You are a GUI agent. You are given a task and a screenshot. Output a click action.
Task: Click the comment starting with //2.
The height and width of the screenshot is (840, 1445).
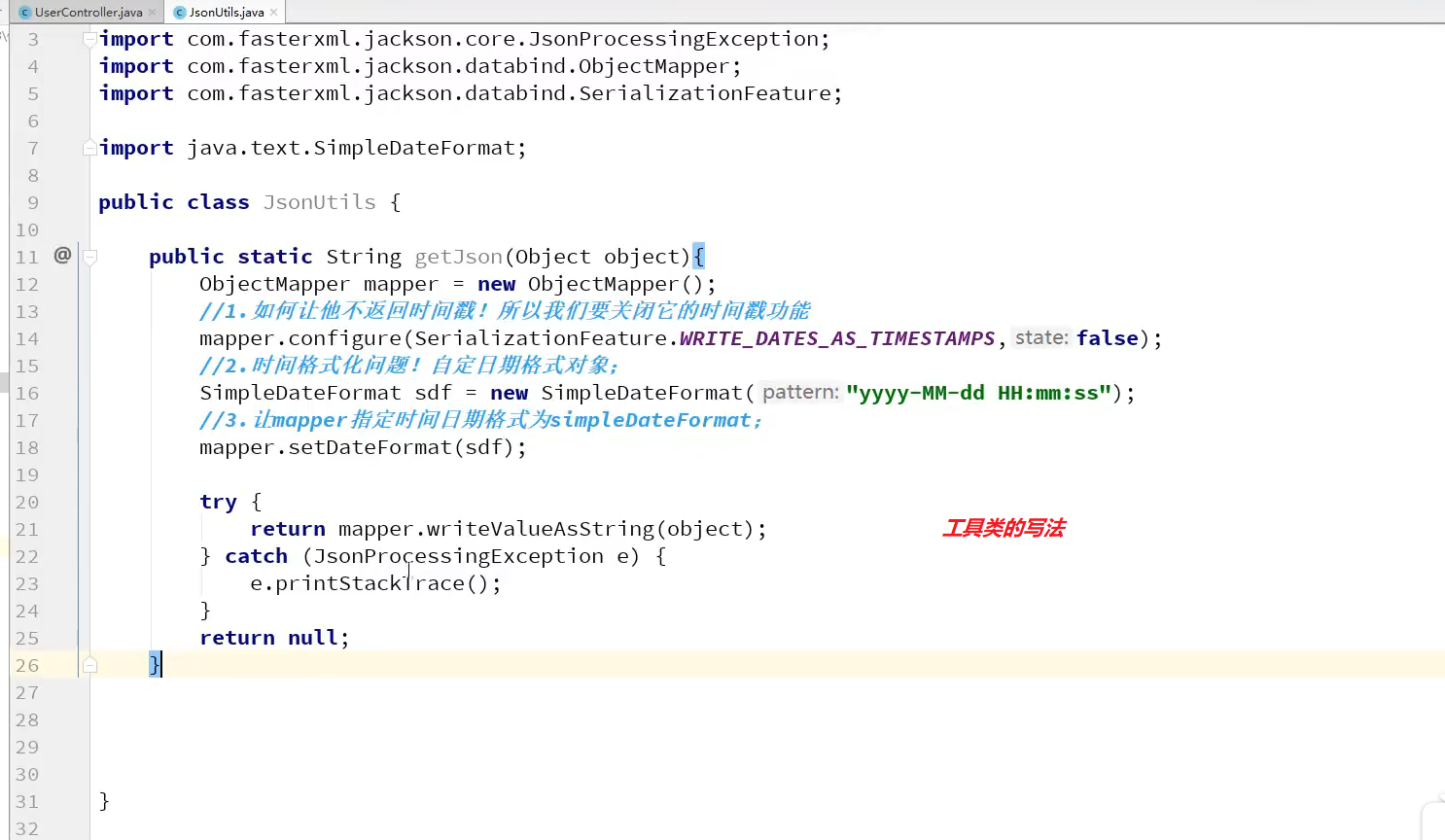[x=408, y=366]
